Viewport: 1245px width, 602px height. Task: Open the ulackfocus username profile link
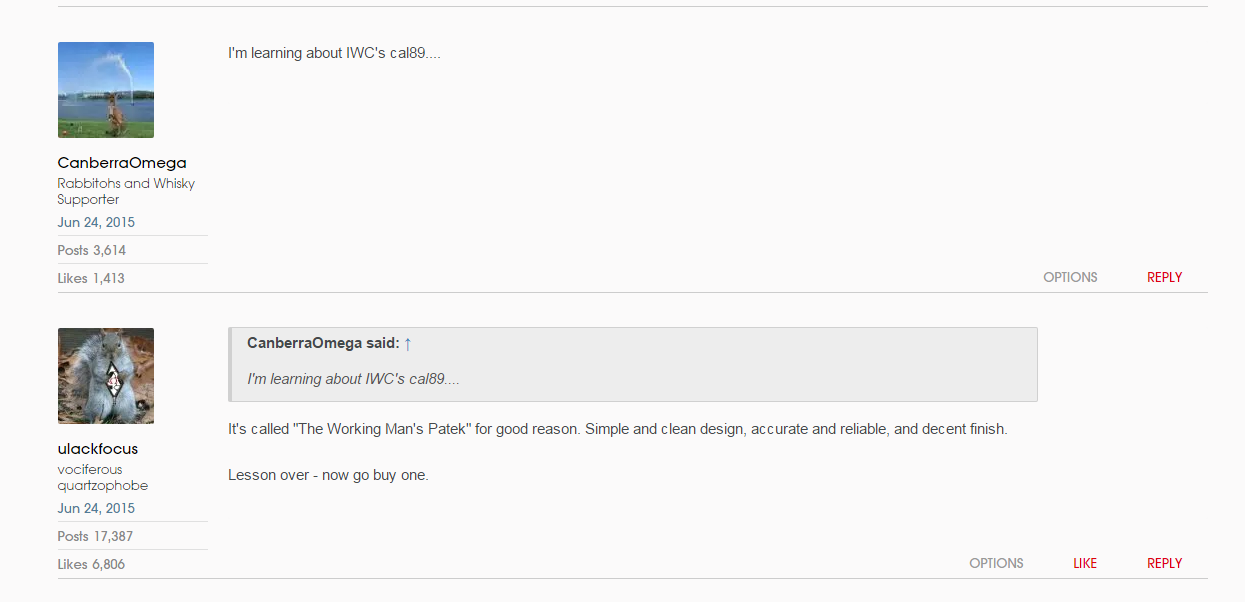coord(98,449)
